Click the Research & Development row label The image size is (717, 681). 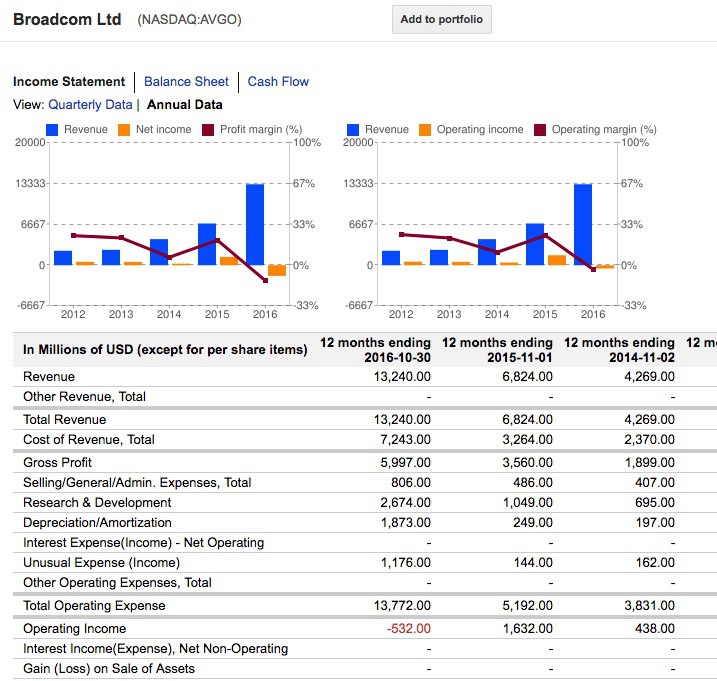97,503
